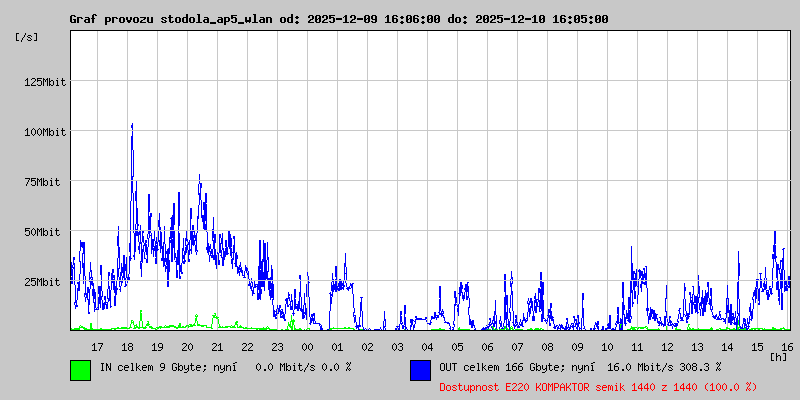800x400 pixels.
Task: Select the 00 midnight mark on x-axis
Action: pyautogui.click(x=307, y=346)
